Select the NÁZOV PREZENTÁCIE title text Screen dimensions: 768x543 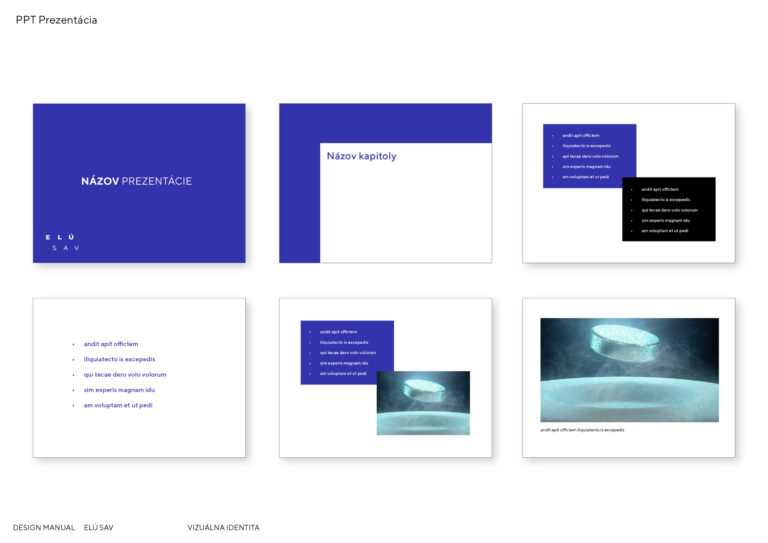(136, 181)
